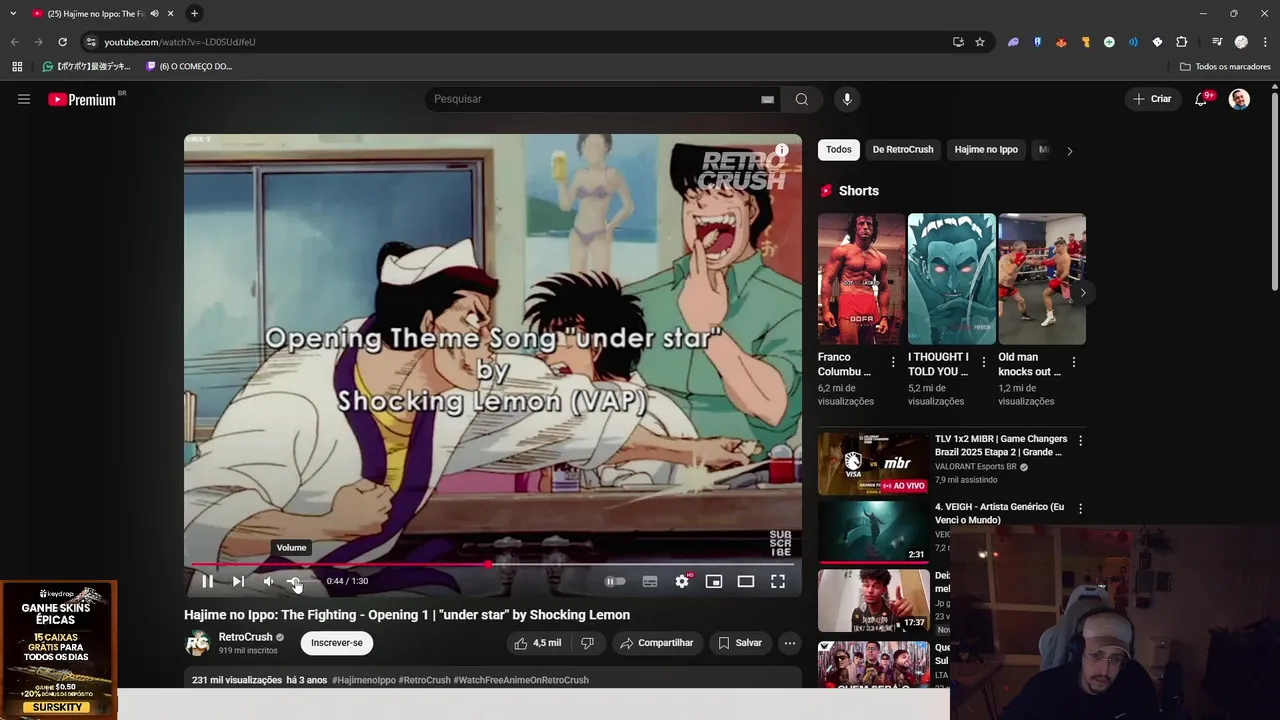
Task: Seek on the red video progress bar
Action: (492, 564)
